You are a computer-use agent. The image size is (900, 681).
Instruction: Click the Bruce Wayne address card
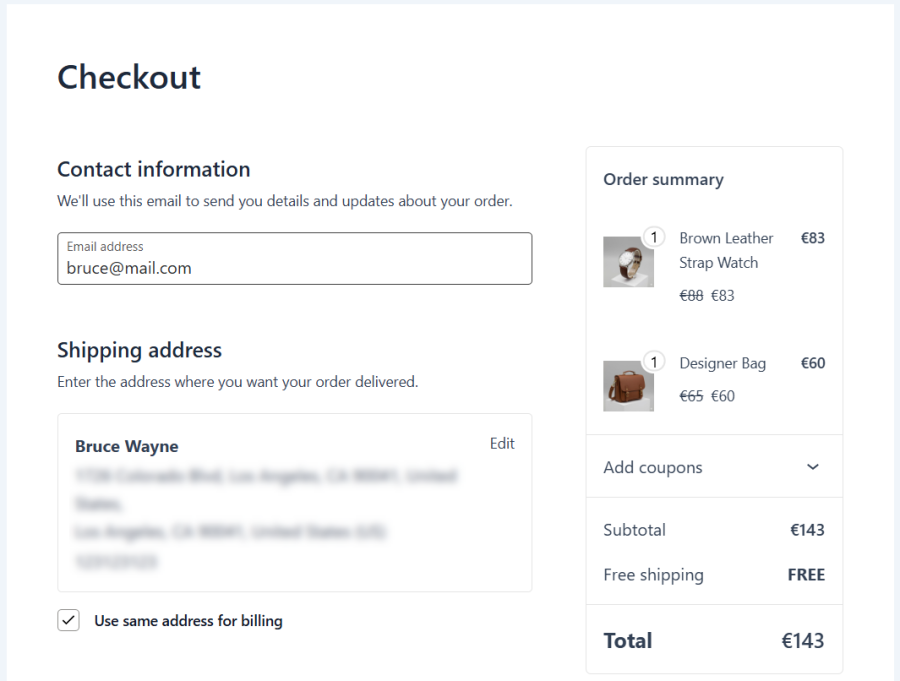pos(294,500)
